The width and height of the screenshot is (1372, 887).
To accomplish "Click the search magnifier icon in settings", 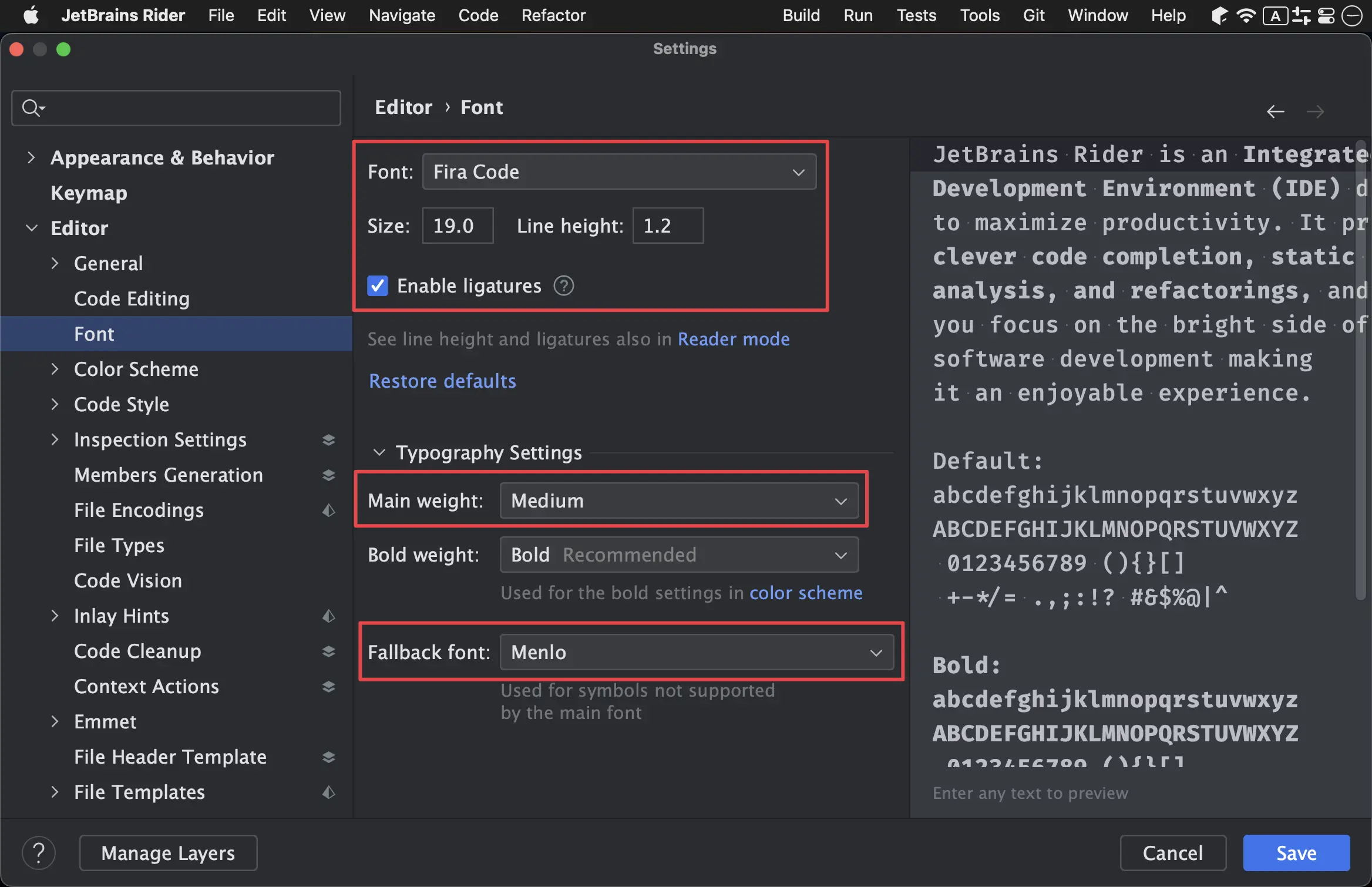I will [33, 108].
